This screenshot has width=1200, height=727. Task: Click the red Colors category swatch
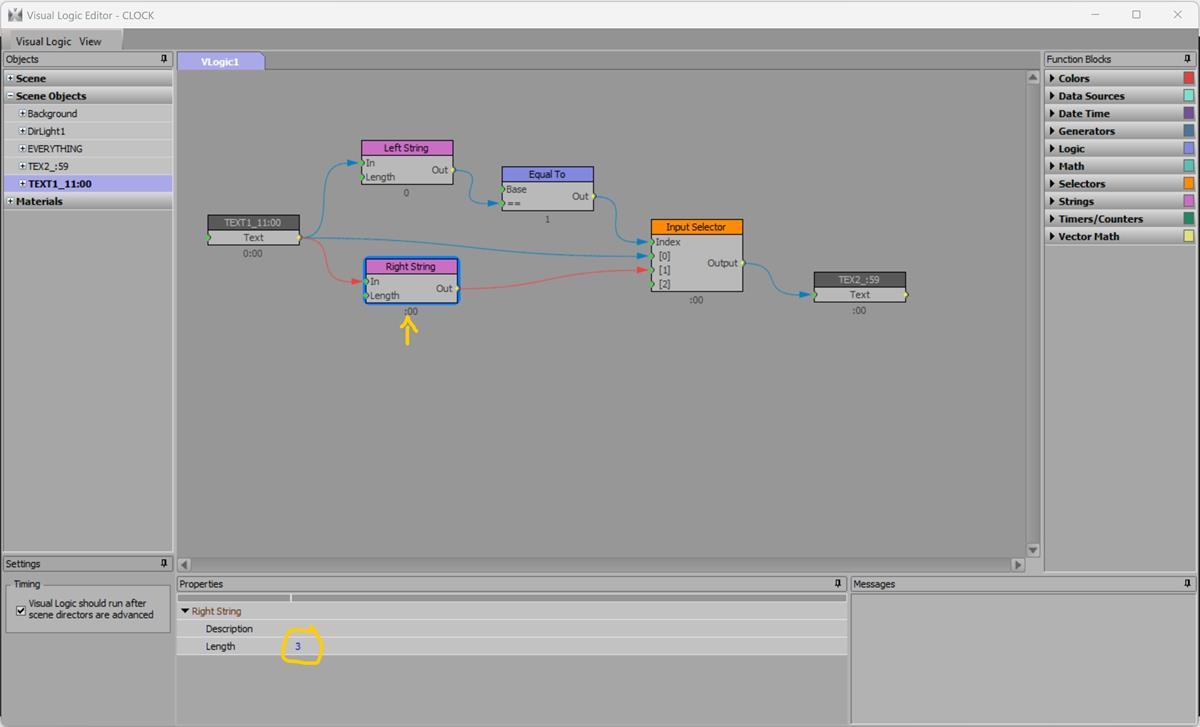(x=1188, y=78)
